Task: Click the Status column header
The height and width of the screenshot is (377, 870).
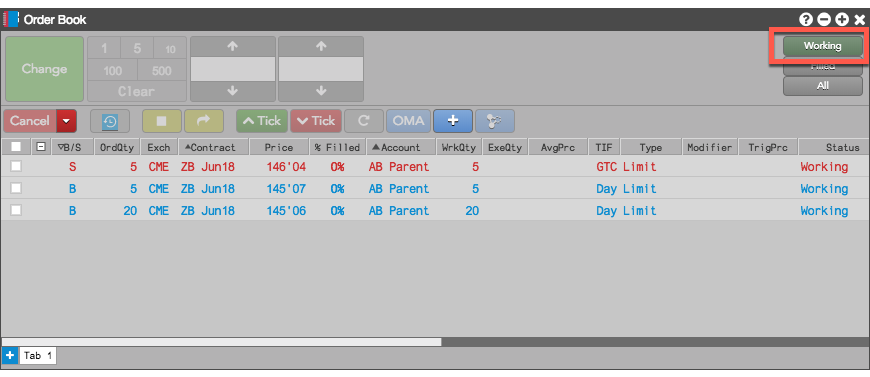Action: point(834,147)
